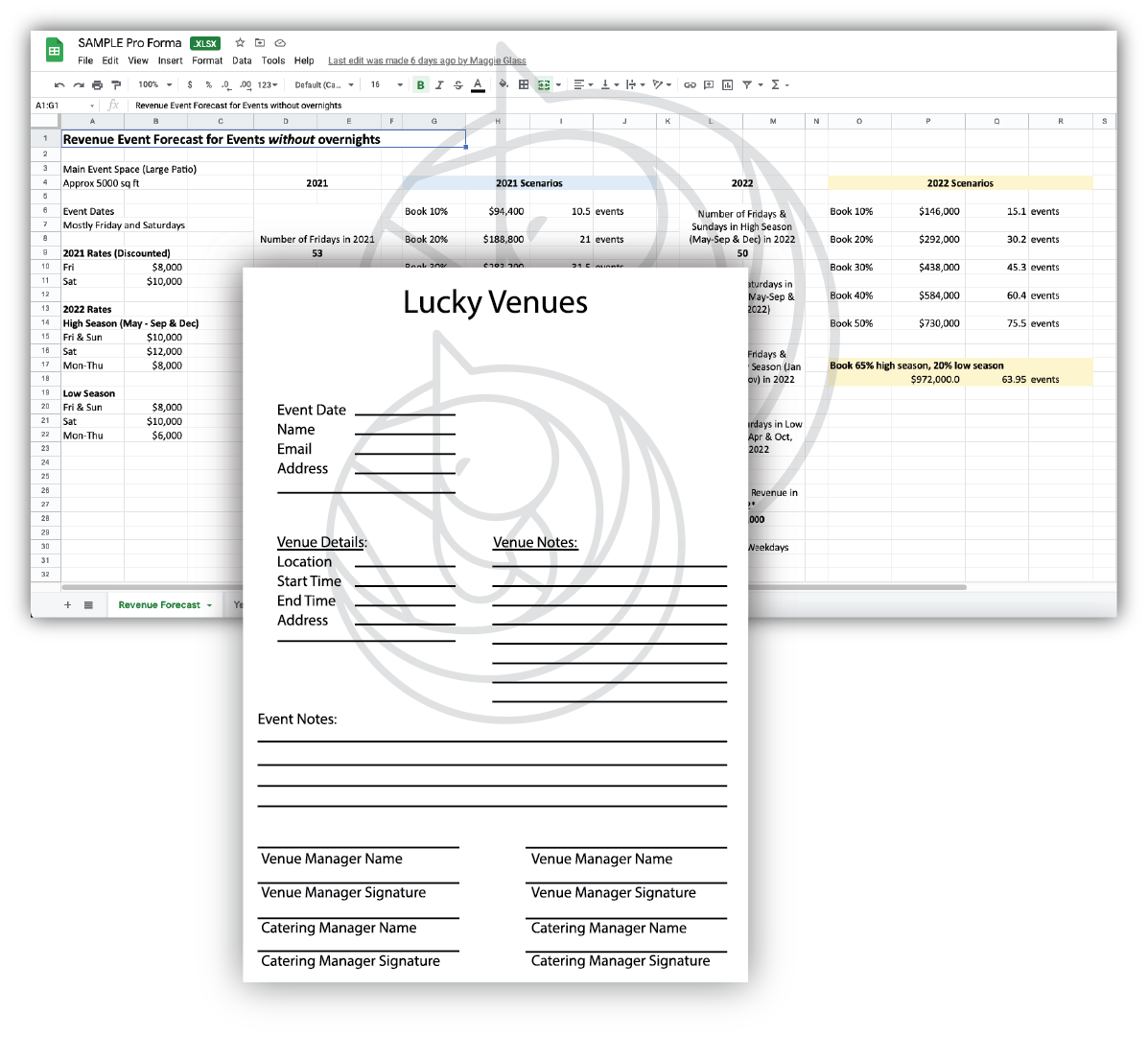
Task: Select row header 14
Action: (45, 323)
